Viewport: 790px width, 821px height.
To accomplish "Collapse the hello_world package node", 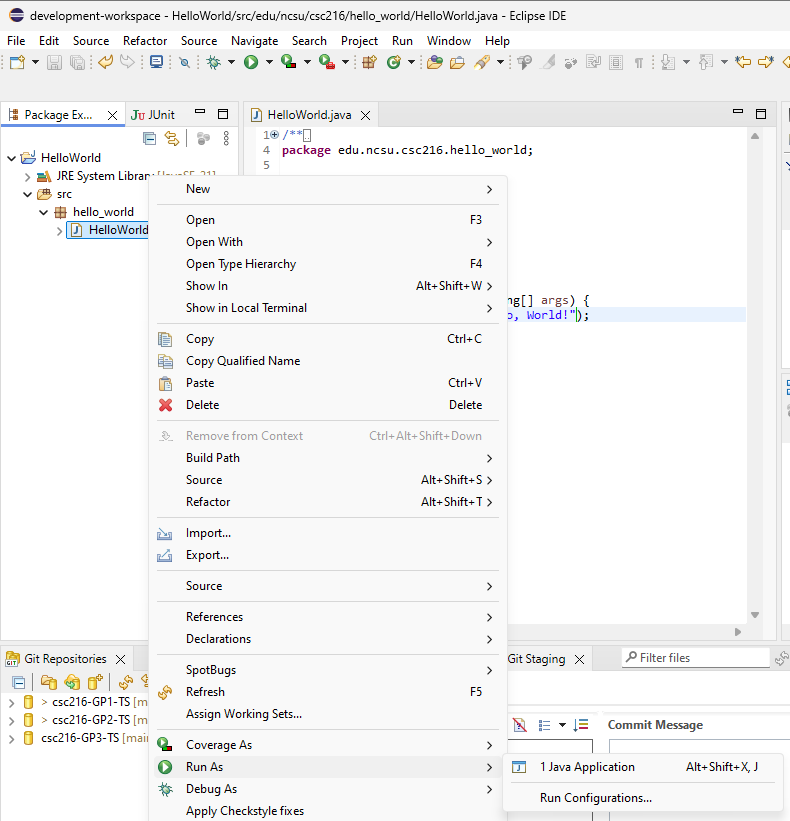I will pos(44,213).
